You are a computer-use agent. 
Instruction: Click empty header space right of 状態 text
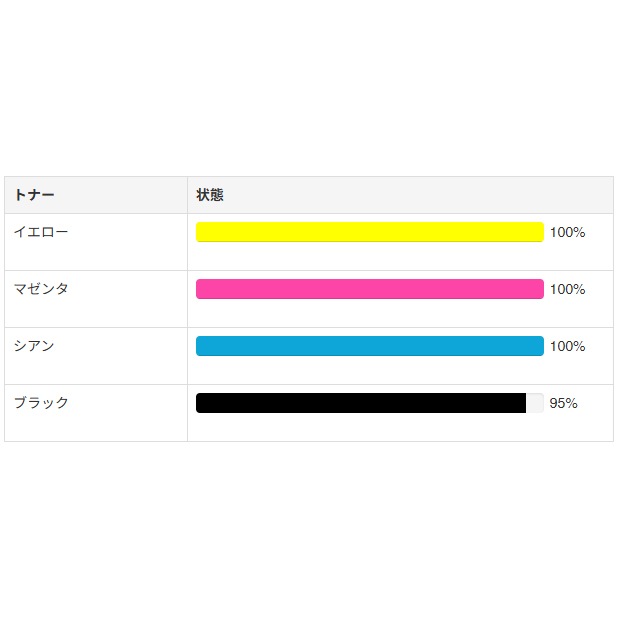420,195
